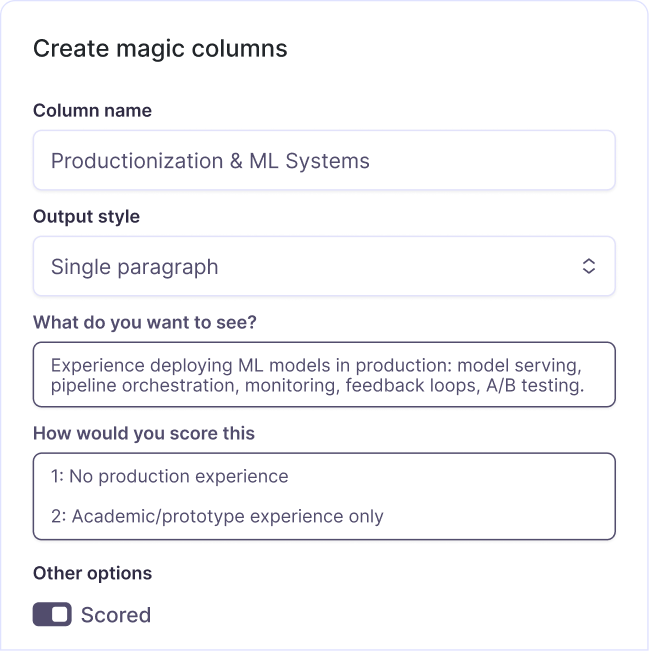The image size is (649, 651).
Task: Click the 'Other options' heading
Action: pyautogui.click(x=92, y=573)
